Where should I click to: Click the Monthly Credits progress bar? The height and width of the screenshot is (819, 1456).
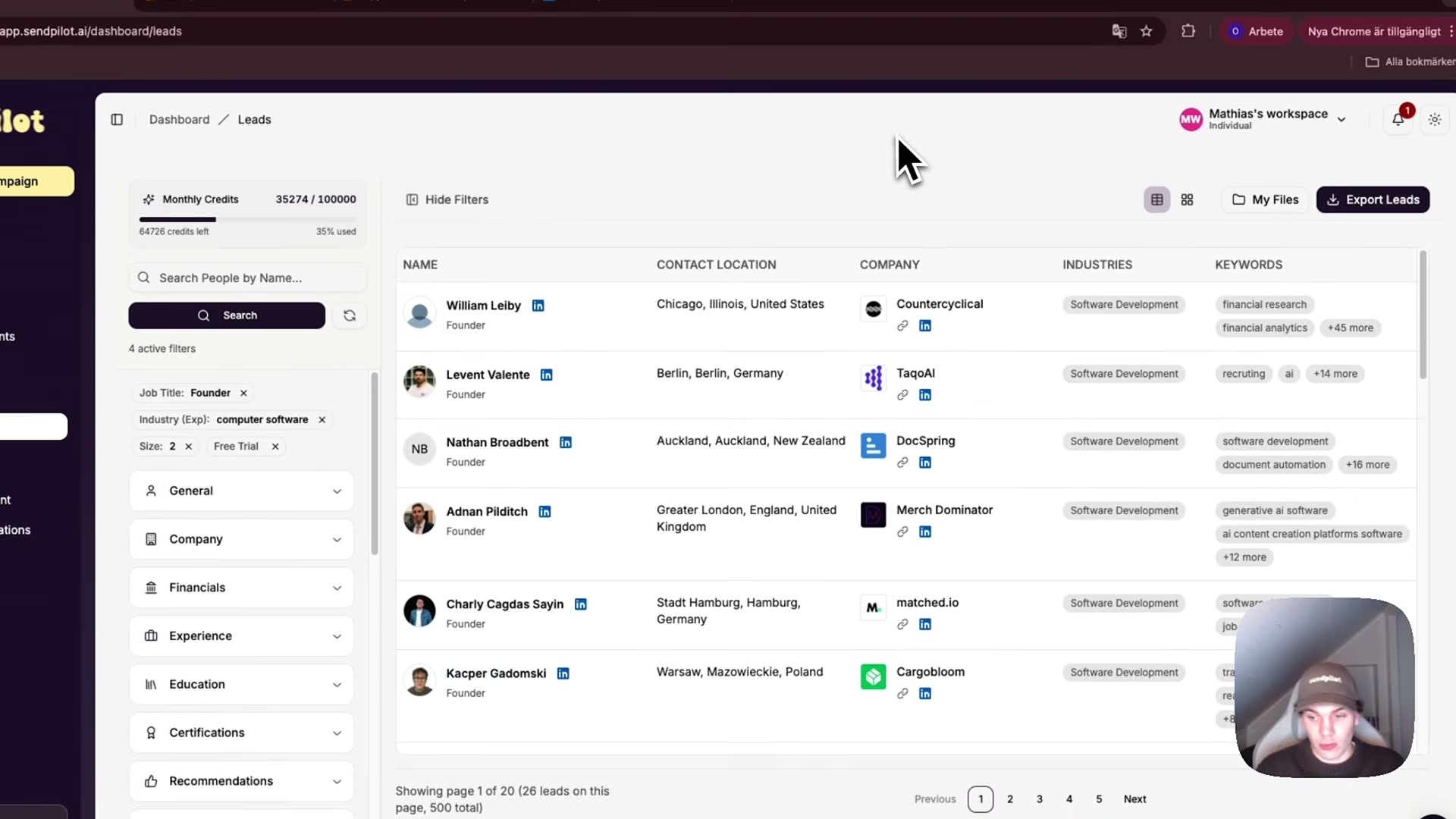(248, 220)
